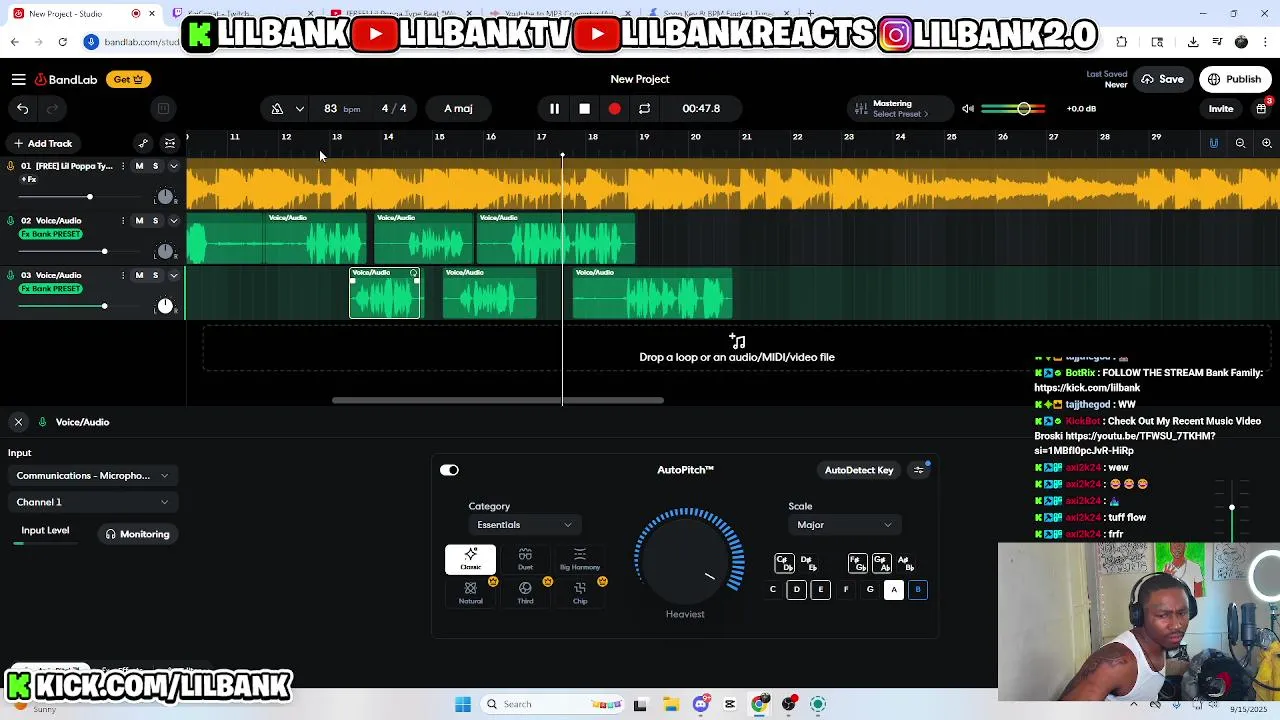Redo the last undone action
Screen dimensions: 1280x720
(x=53, y=108)
